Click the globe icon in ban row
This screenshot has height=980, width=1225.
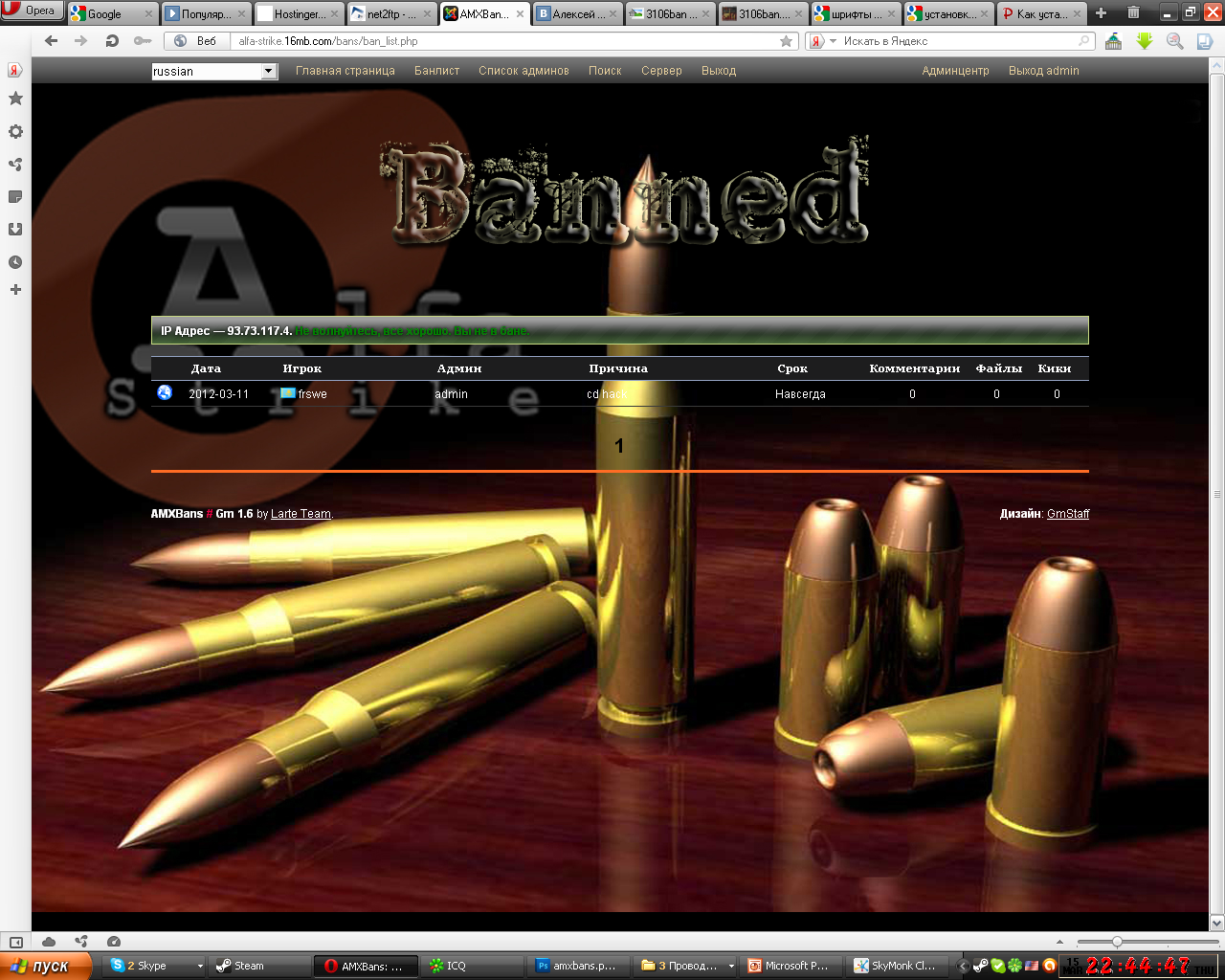(x=165, y=392)
